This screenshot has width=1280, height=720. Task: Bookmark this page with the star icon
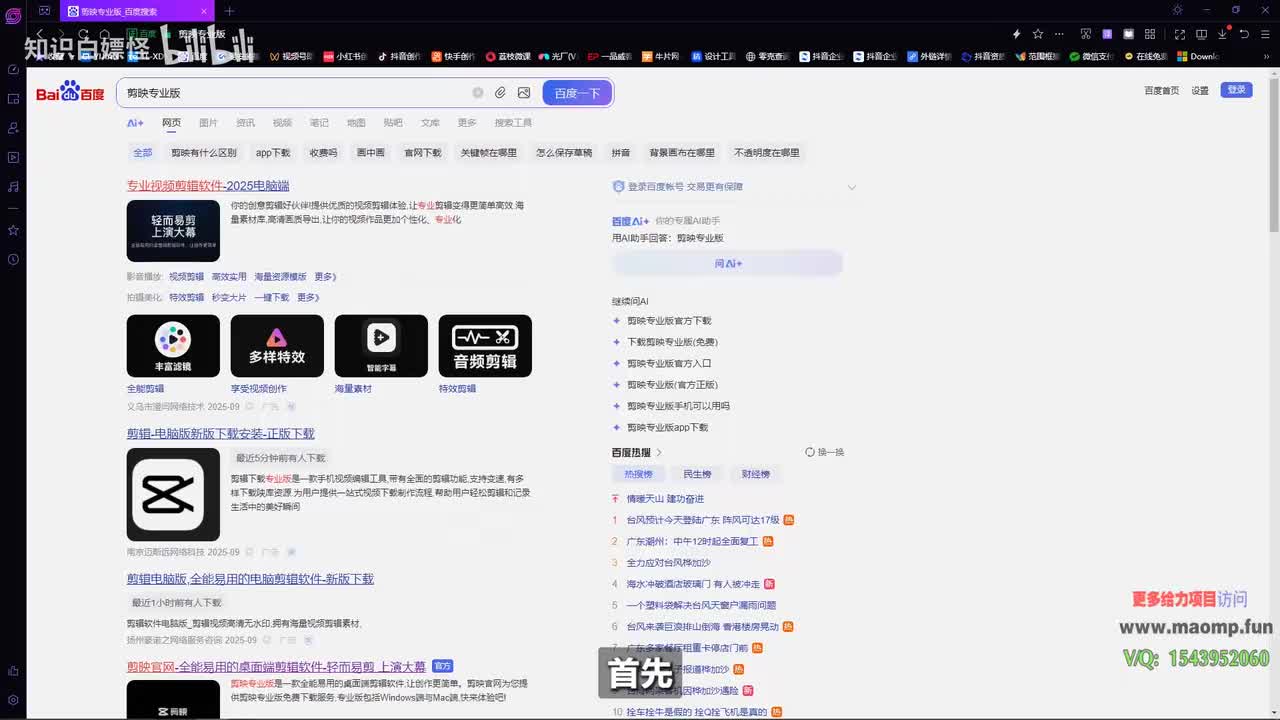pos(1038,34)
